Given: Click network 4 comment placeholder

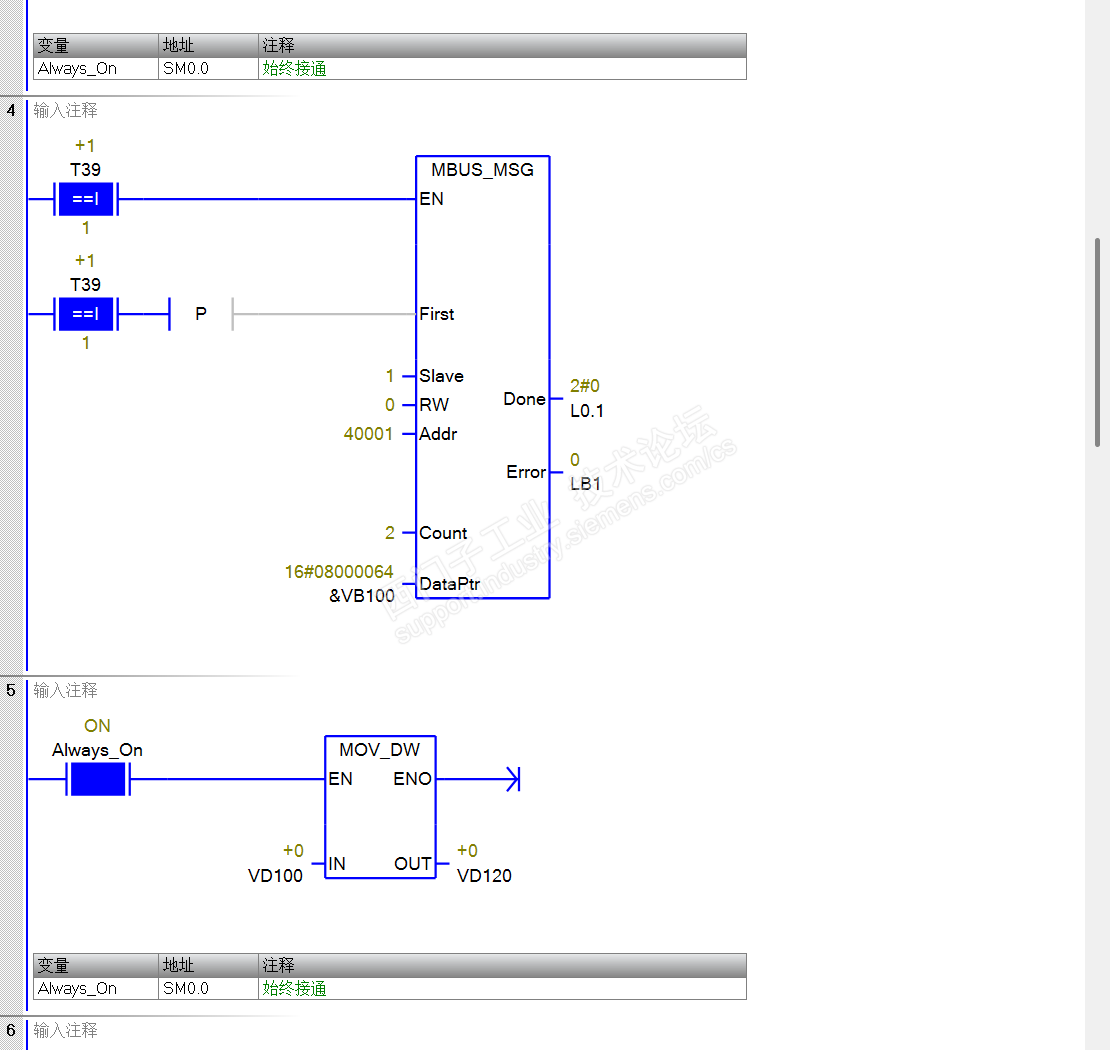Looking at the screenshot, I should click(65, 110).
